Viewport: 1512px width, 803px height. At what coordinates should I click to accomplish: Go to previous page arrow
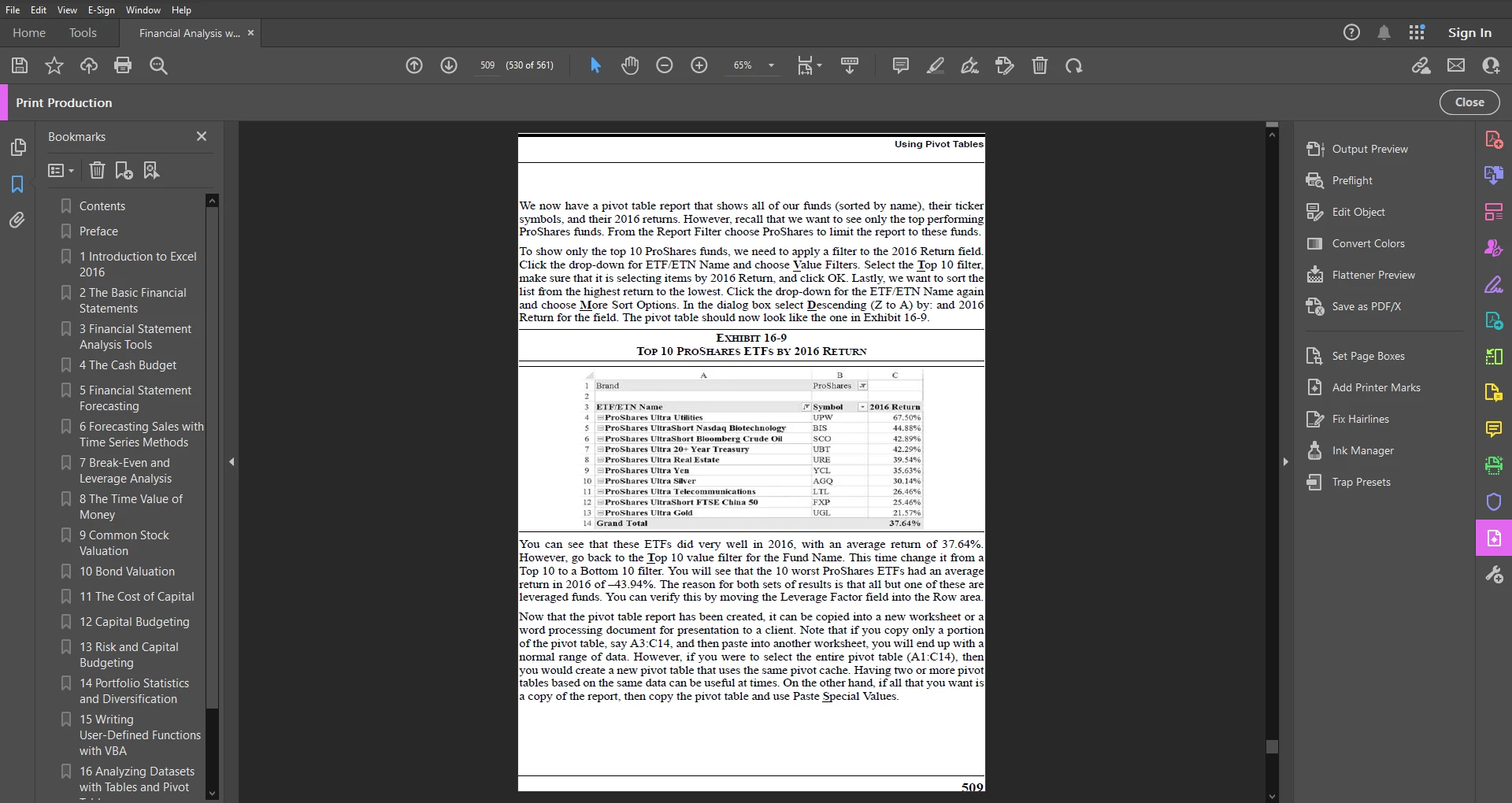(x=414, y=65)
